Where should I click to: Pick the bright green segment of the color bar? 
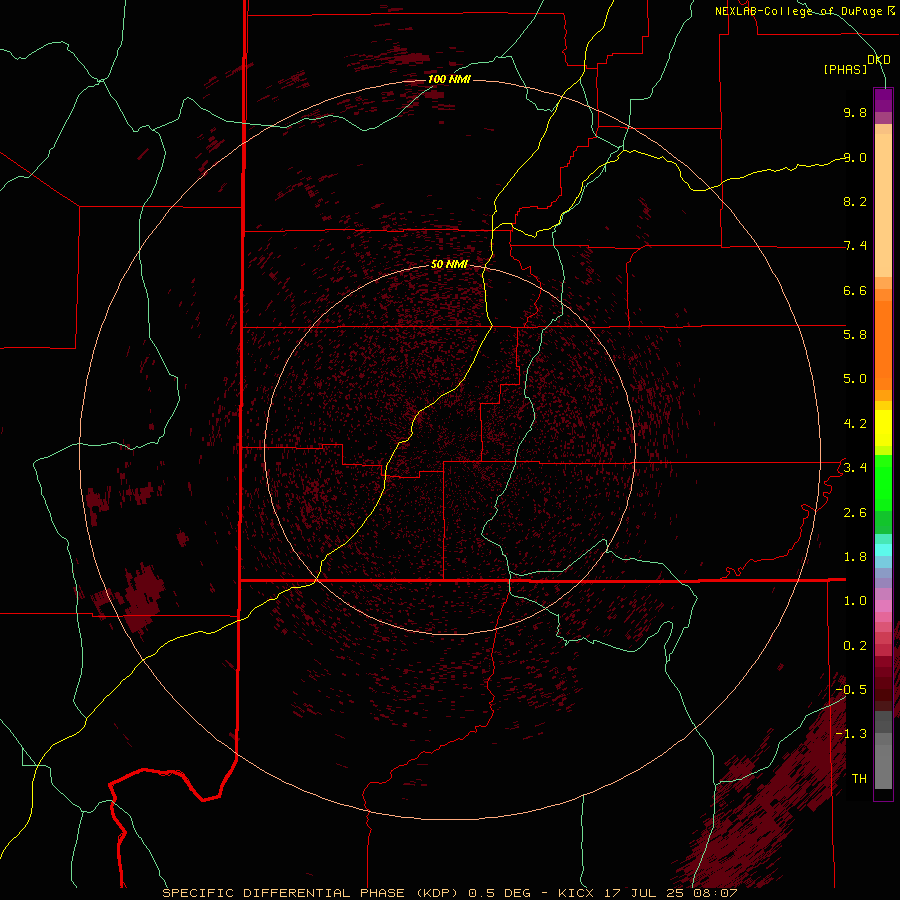coord(883,482)
